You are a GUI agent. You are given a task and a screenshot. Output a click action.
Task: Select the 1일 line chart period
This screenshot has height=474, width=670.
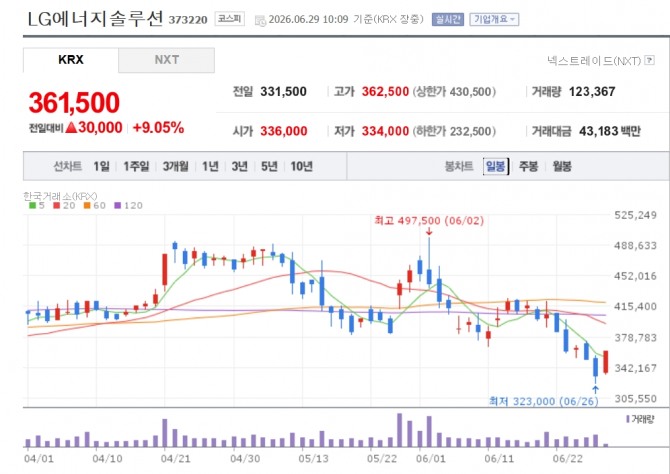coord(102,166)
